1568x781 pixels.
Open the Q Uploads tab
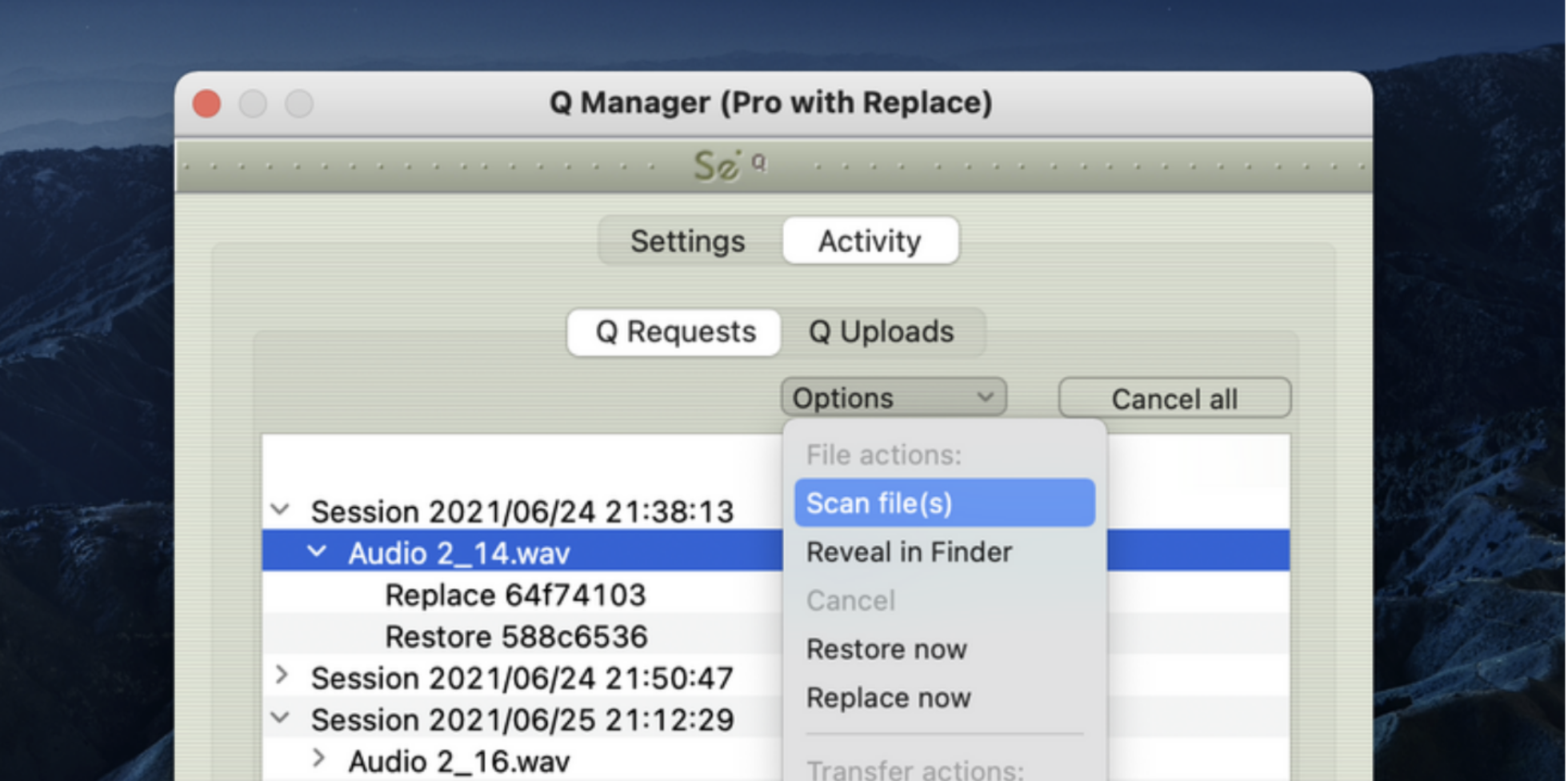[882, 332]
